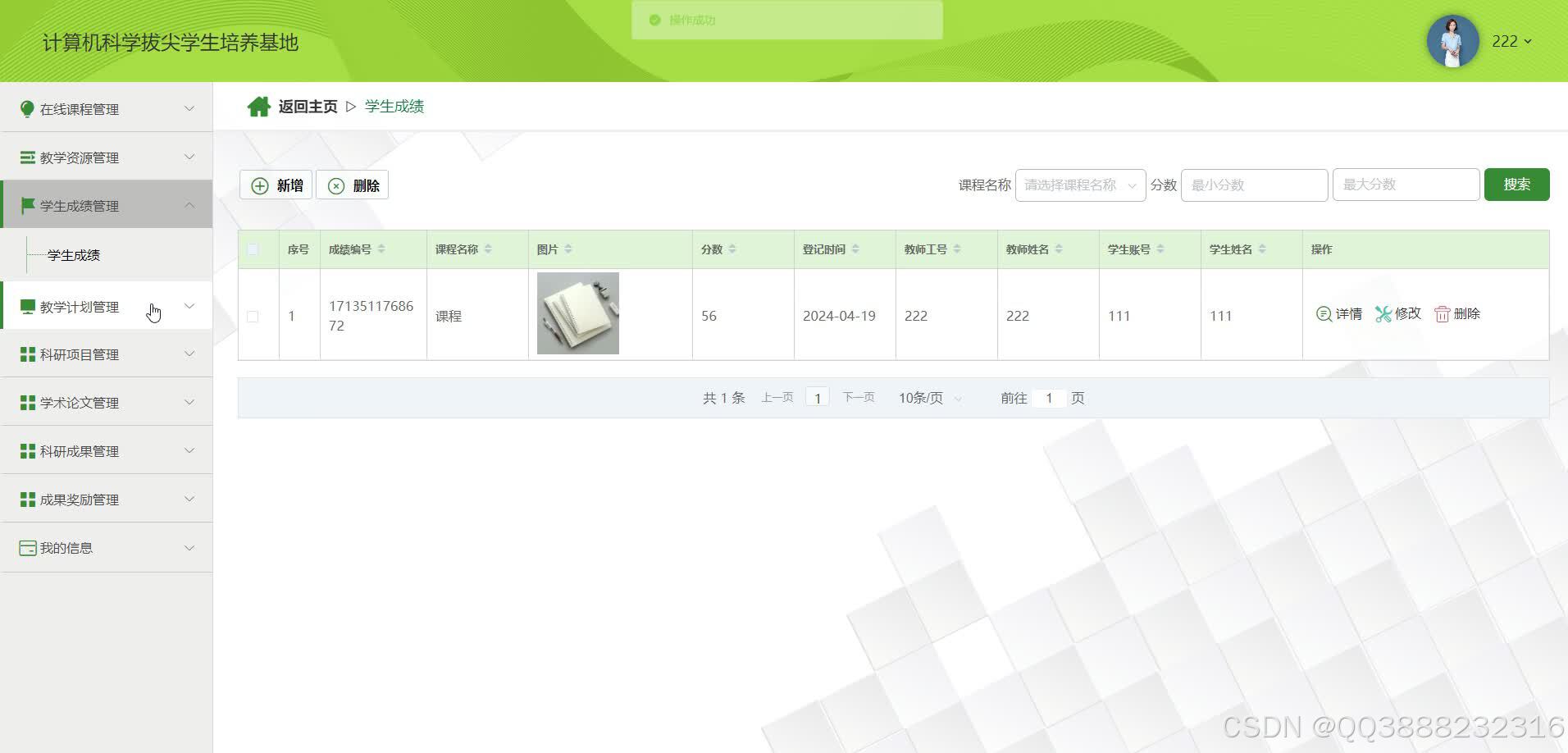Check the select-all checkbox in table header
The image size is (1568, 753).
click(253, 249)
